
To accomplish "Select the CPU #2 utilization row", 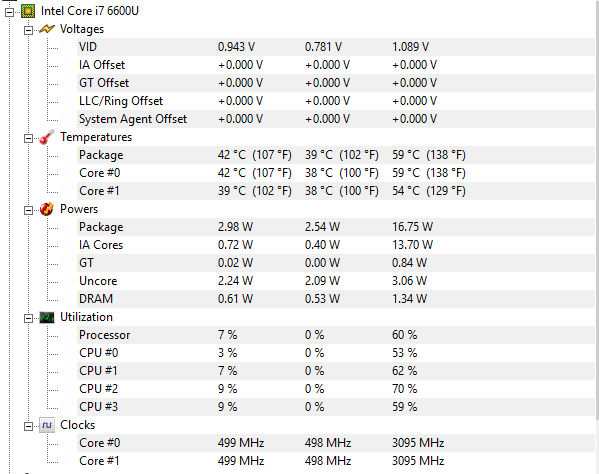I will (335, 389).
